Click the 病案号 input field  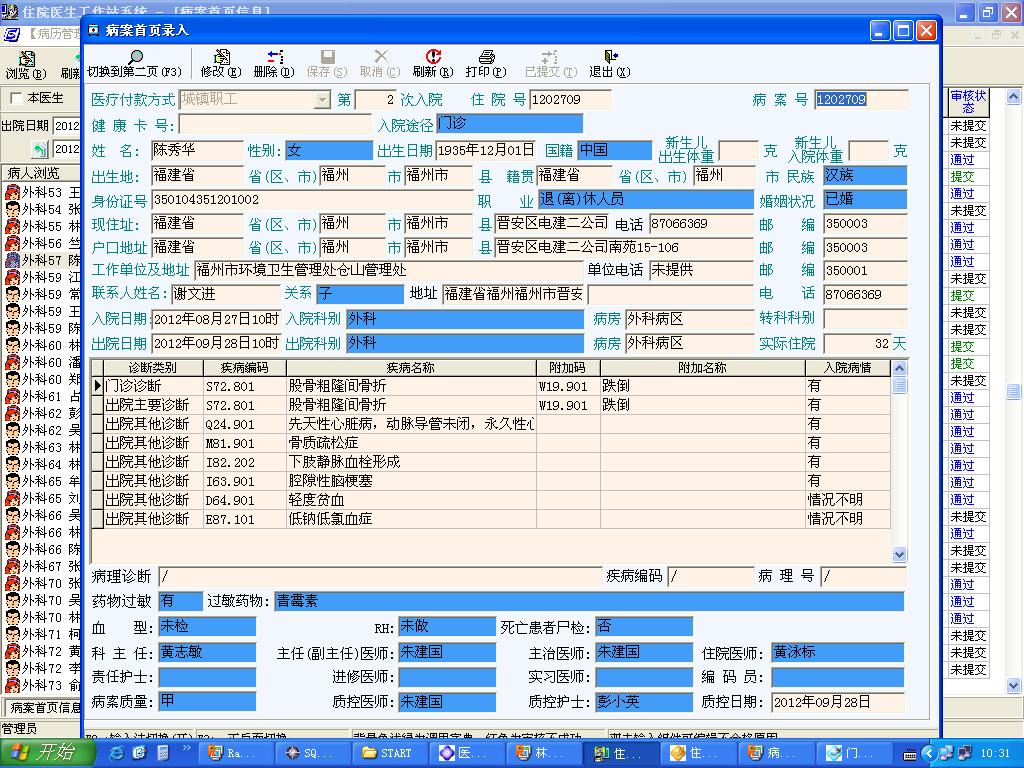tap(861, 99)
